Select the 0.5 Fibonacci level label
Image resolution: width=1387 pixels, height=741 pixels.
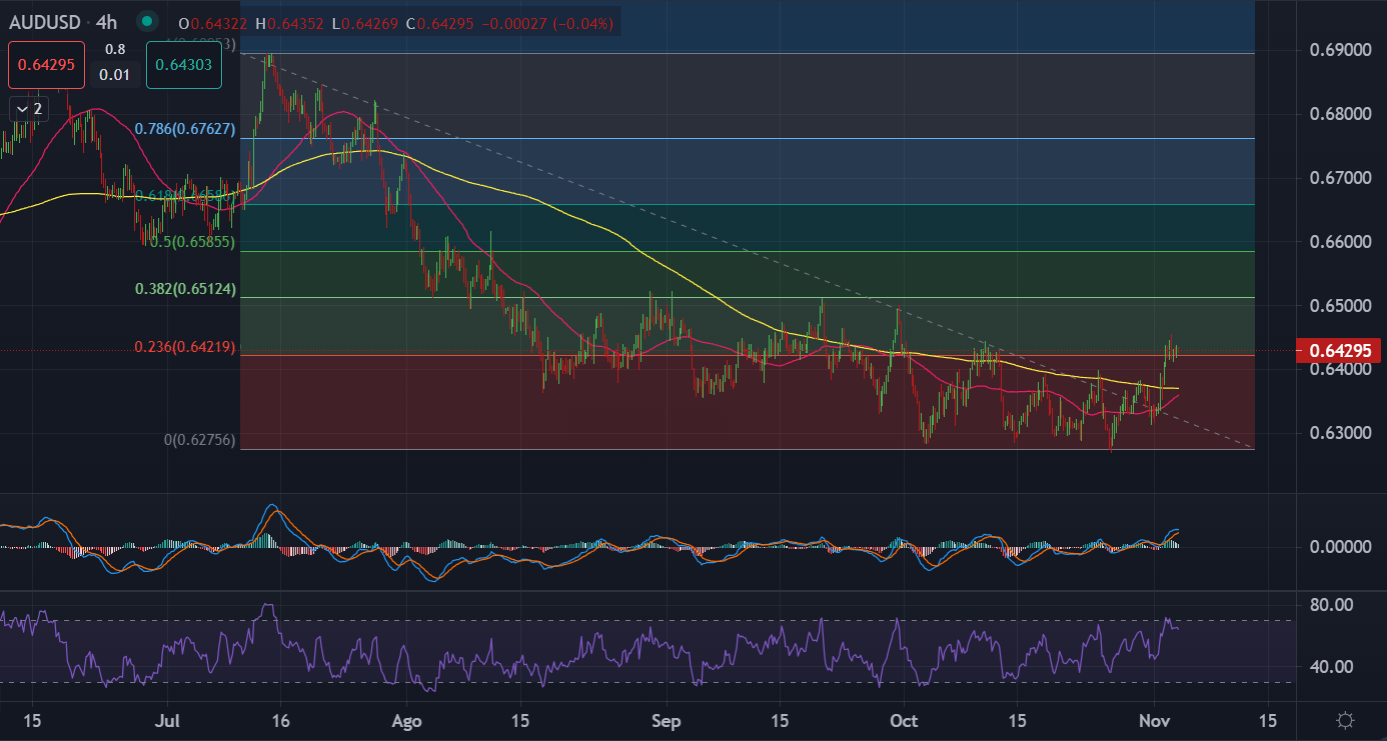pos(190,242)
